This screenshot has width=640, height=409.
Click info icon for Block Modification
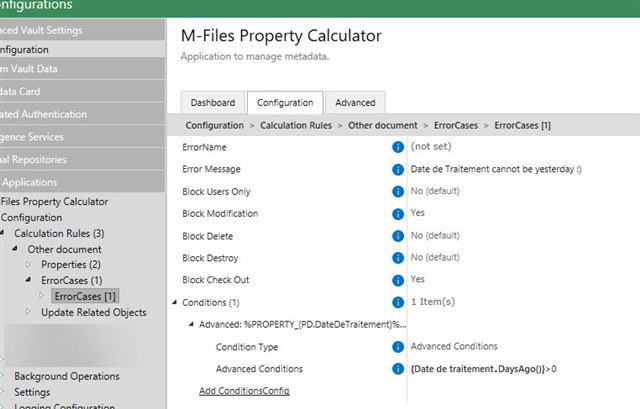(x=398, y=213)
